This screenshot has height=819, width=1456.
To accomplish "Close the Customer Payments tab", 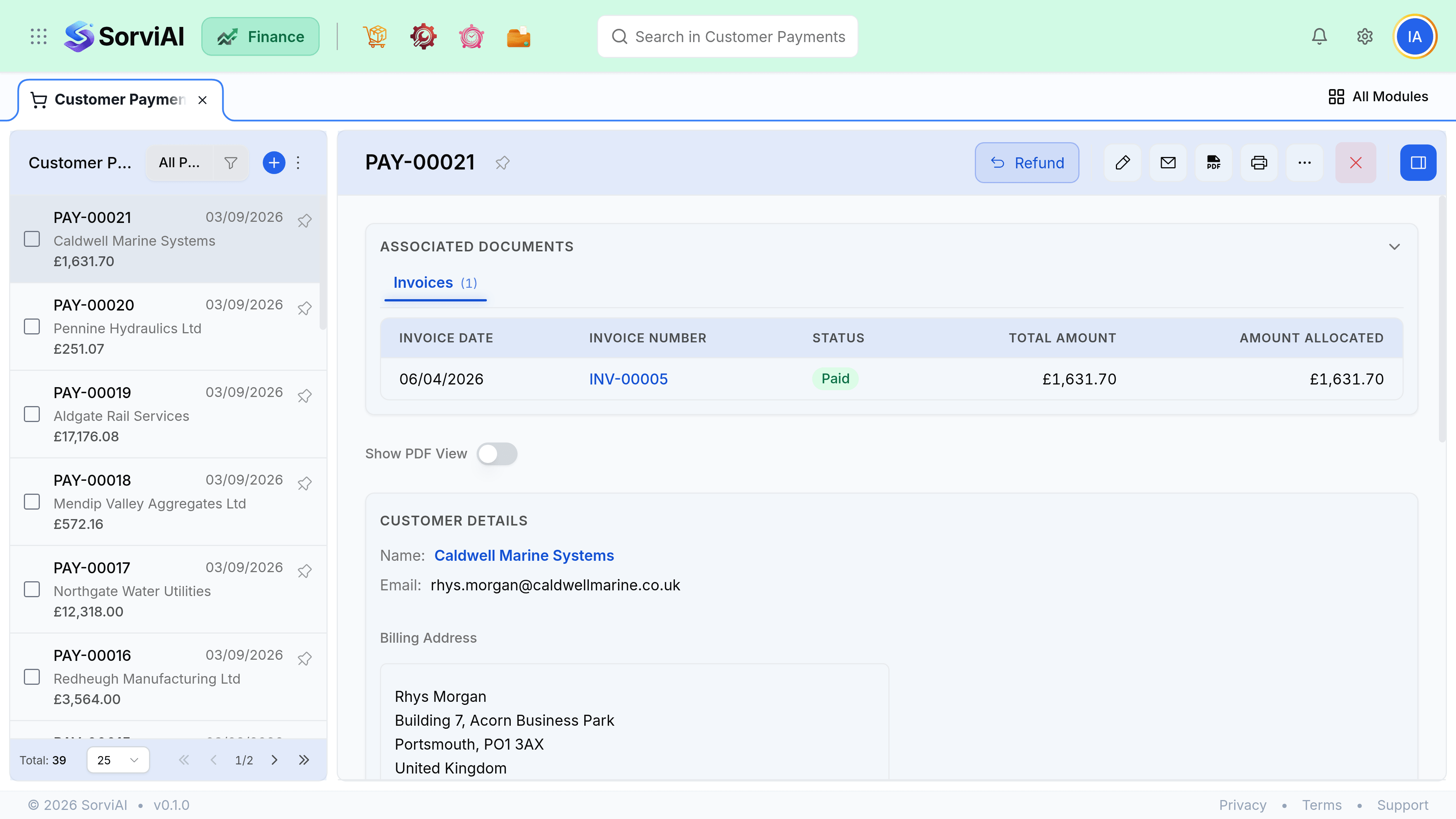I will click(202, 100).
